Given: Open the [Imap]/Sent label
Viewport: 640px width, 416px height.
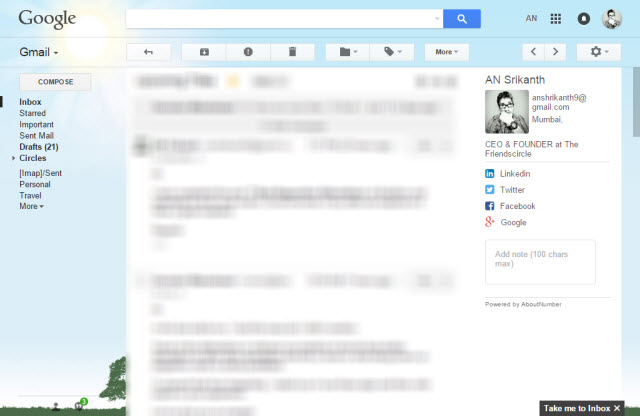Looking at the screenshot, I should click(x=40, y=173).
